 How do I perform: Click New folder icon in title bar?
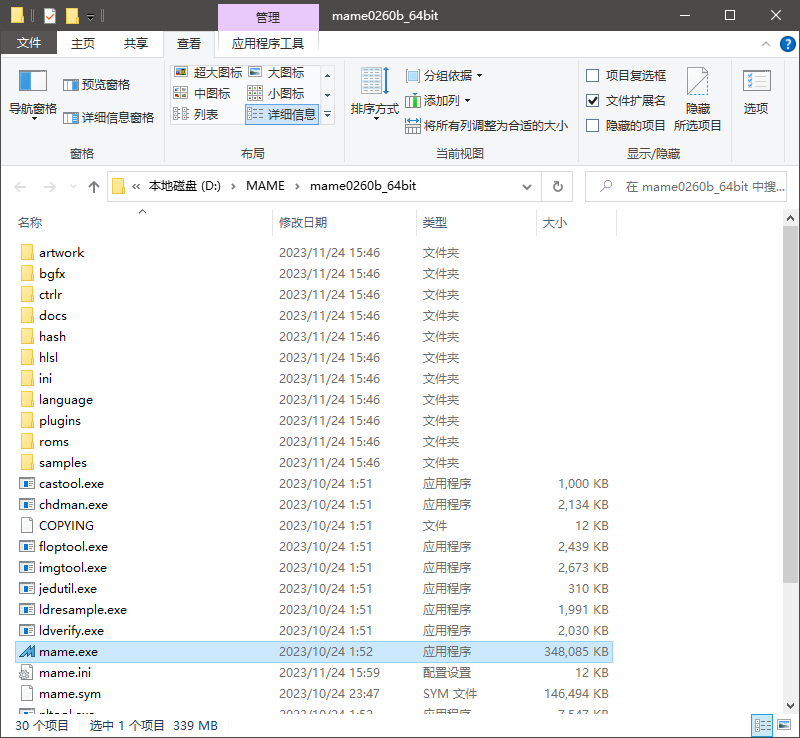tap(72, 16)
